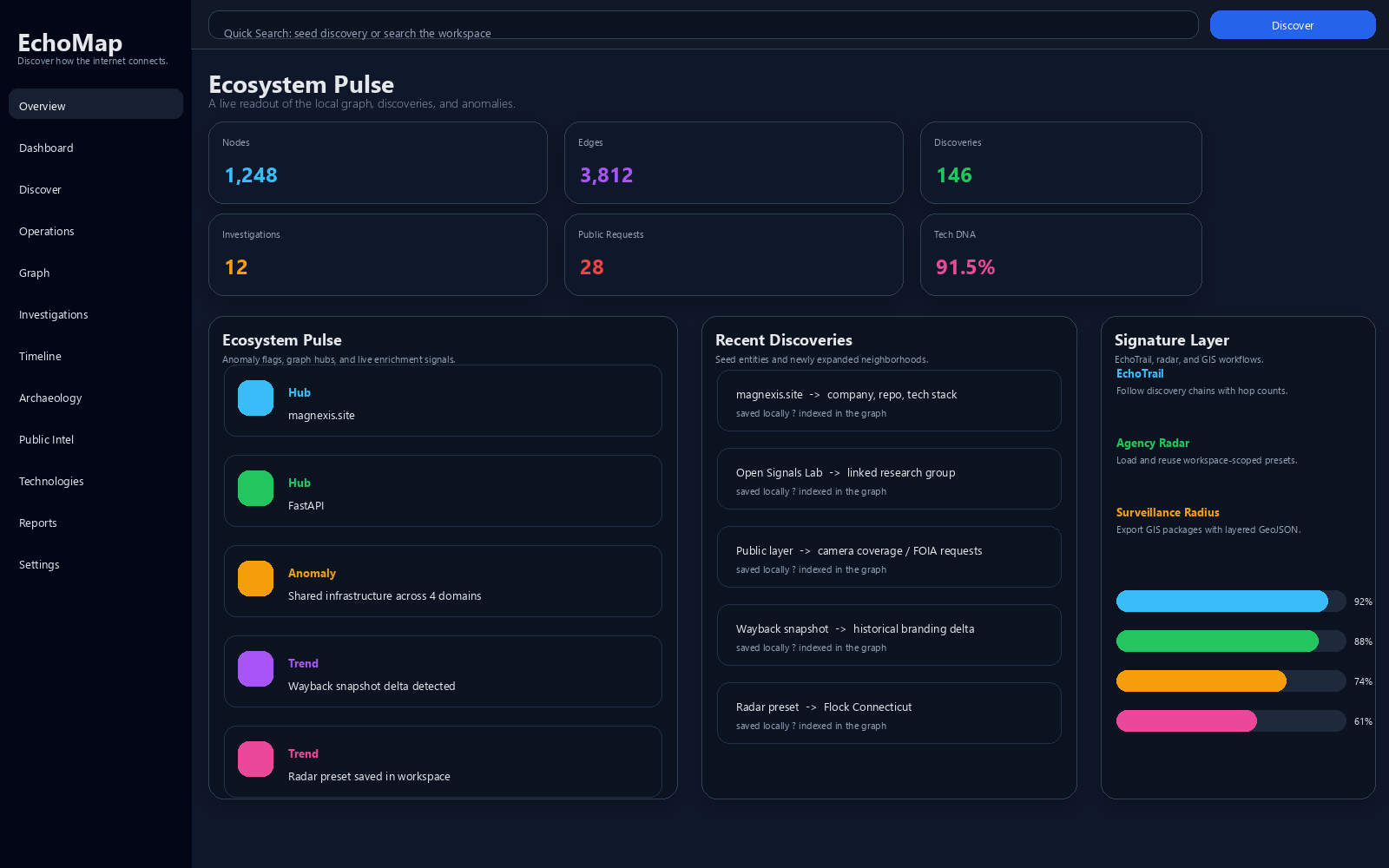Click the Nodes 1,248 stat card
The image size is (1389, 868).
coord(378,162)
